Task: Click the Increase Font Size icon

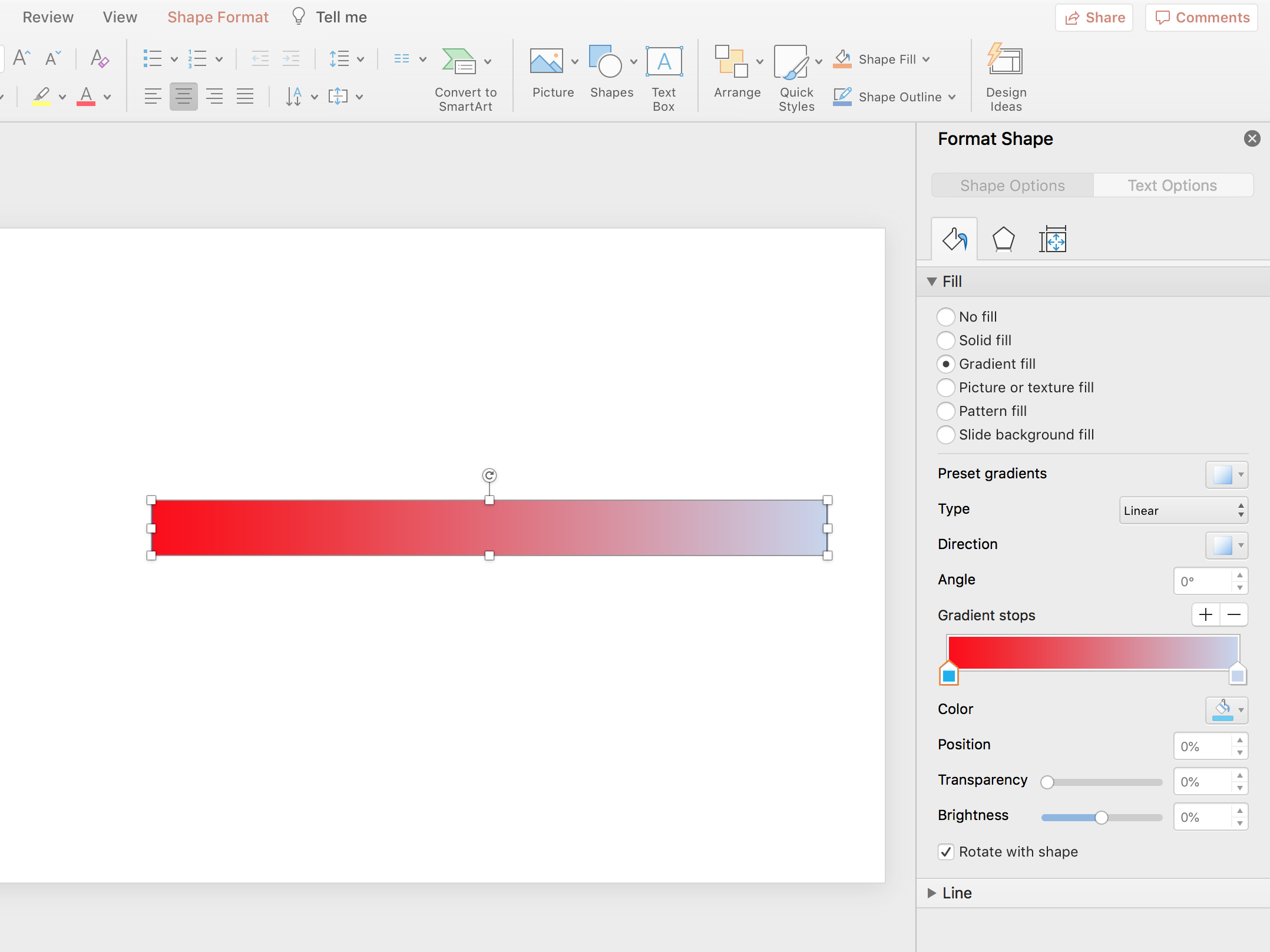Action: [x=22, y=58]
